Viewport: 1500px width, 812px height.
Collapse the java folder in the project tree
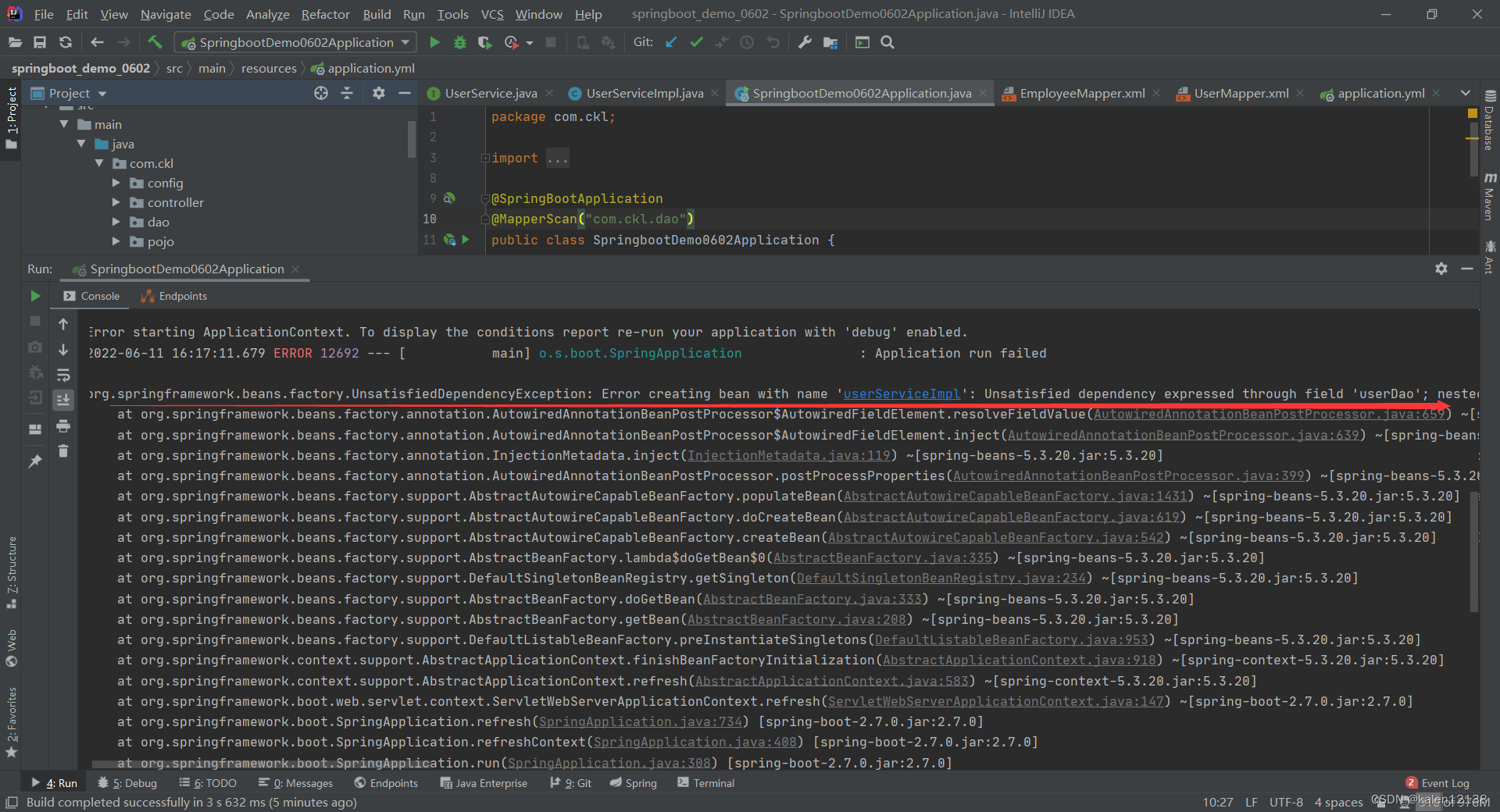pyautogui.click(x=81, y=144)
